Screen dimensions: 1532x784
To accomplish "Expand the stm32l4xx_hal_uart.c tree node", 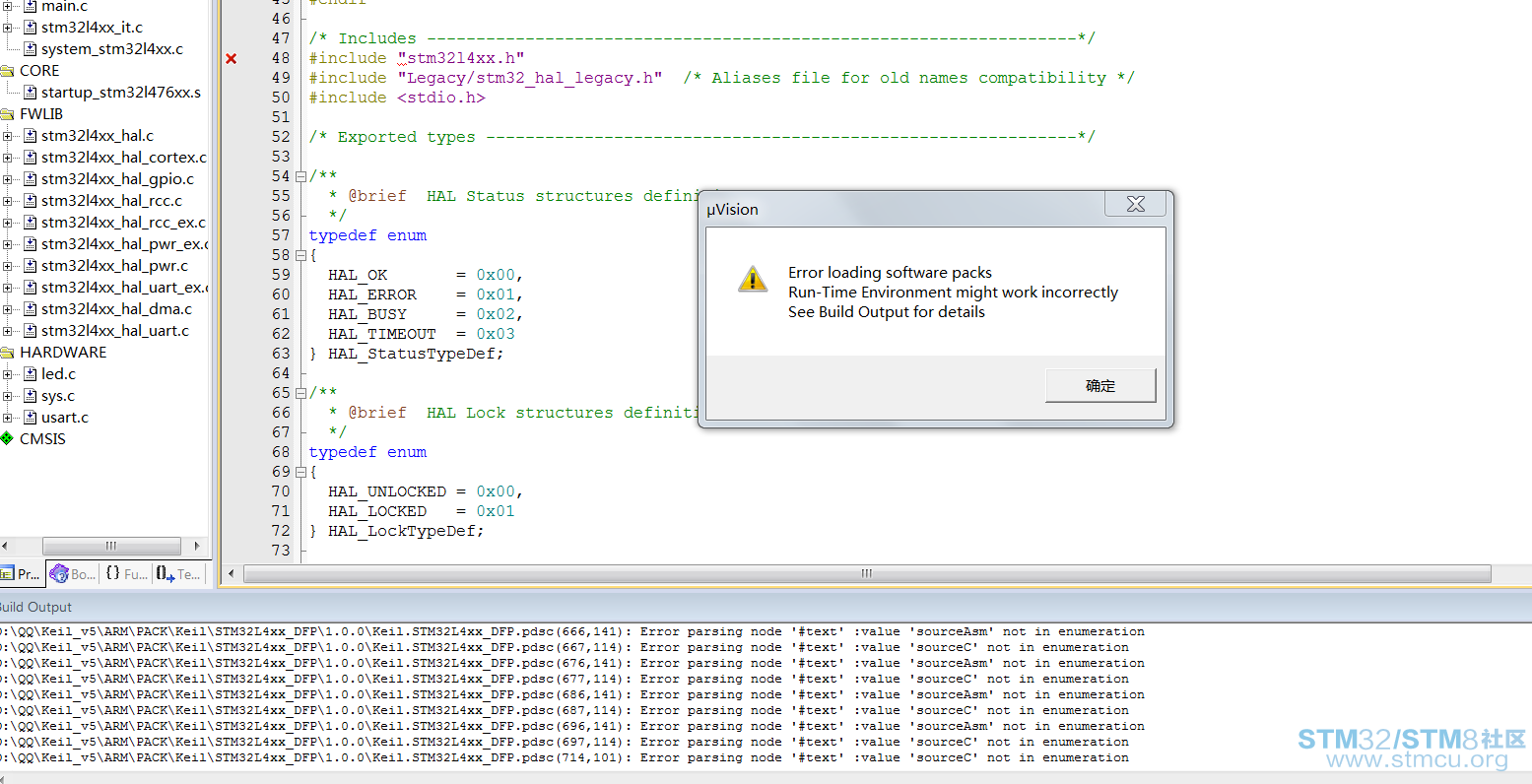I will (x=8, y=331).
